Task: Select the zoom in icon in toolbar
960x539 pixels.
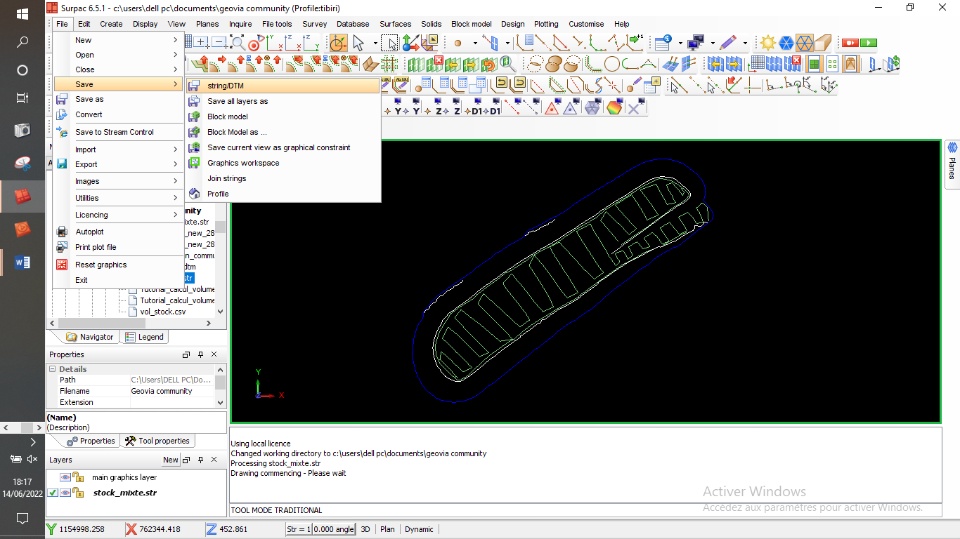Action: pyautogui.click(x=201, y=42)
